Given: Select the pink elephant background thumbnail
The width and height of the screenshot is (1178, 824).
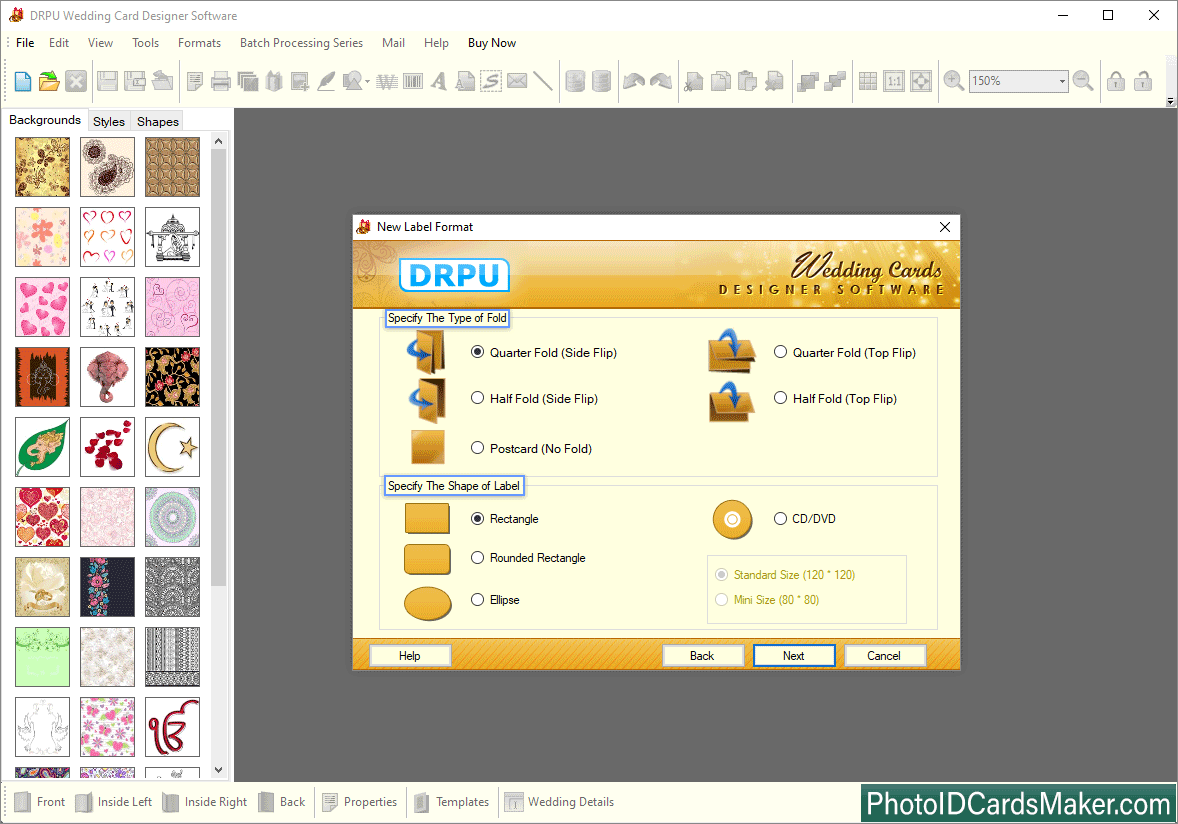Looking at the screenshot, I should (107, 377).
